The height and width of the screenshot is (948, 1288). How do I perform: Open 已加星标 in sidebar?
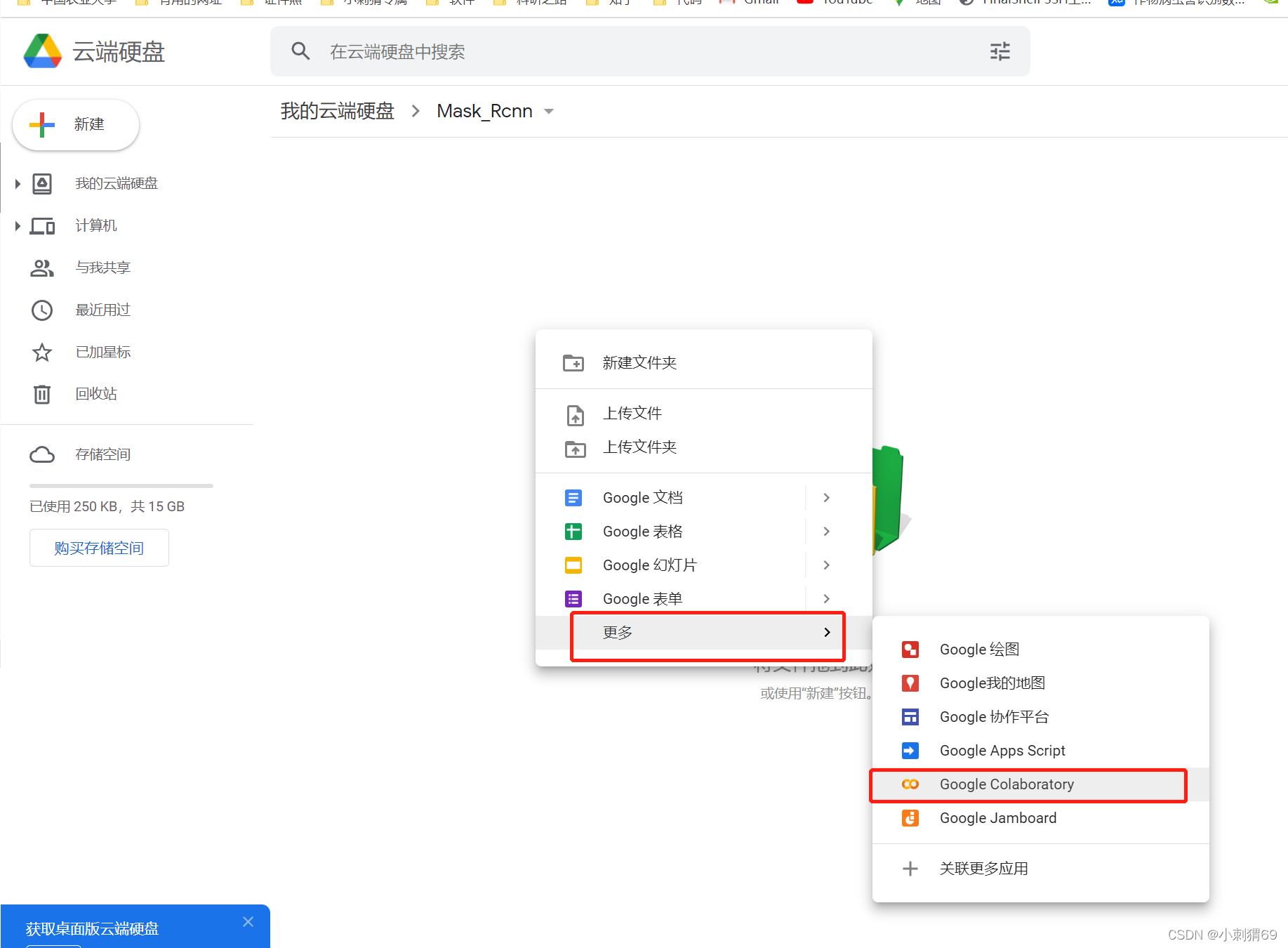point(103,352)
